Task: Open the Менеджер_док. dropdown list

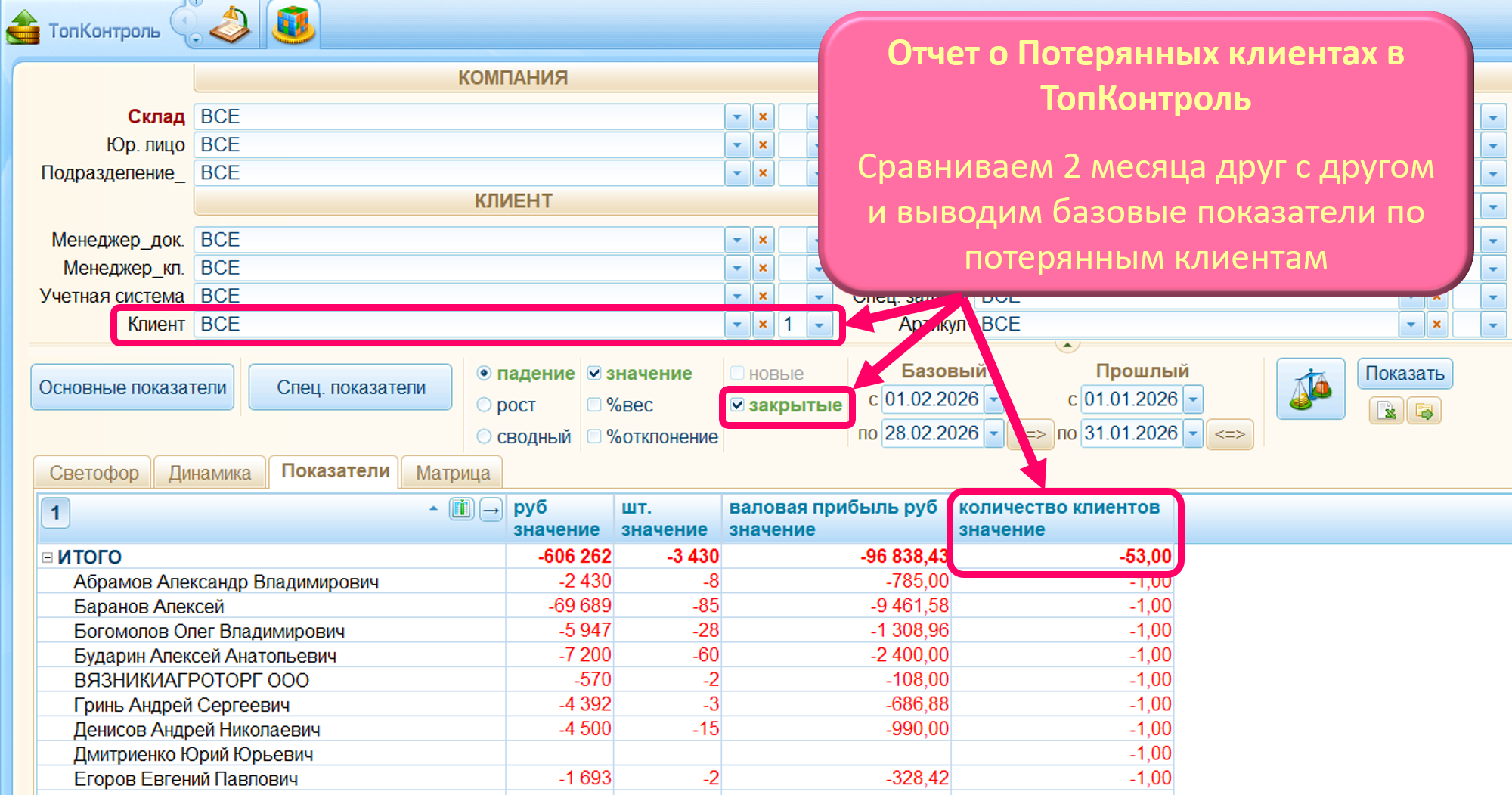Action: point(737,240)
